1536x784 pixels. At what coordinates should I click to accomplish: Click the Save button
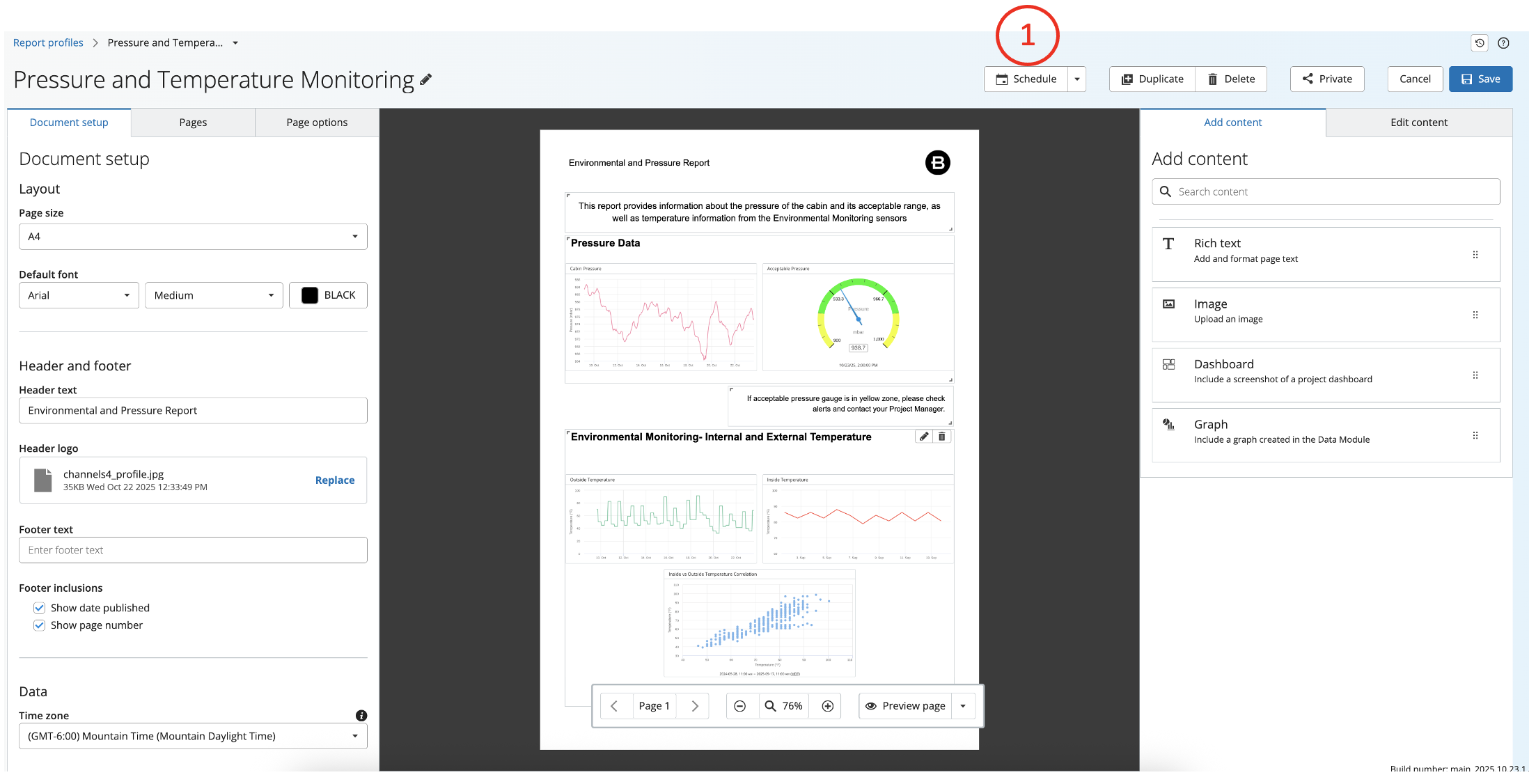tap(1480, 79)
